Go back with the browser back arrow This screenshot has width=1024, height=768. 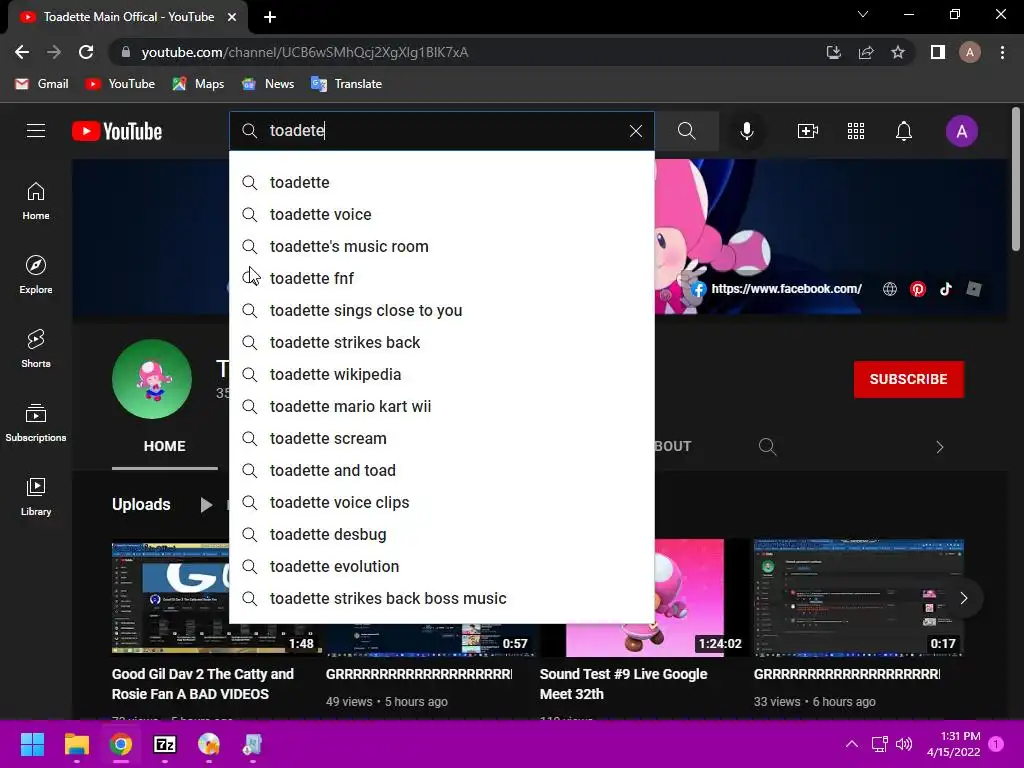[22, 52]
